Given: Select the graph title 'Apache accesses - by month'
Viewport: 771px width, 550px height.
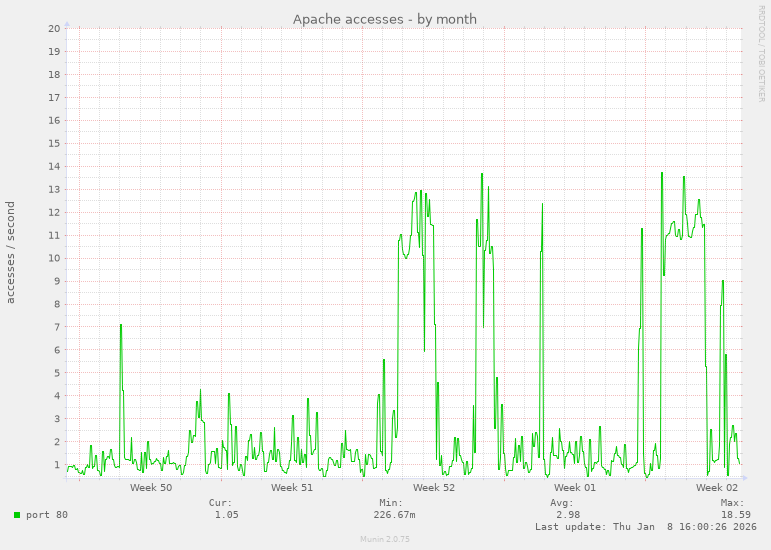Looking at the screenshot, I should click(385, 19).
